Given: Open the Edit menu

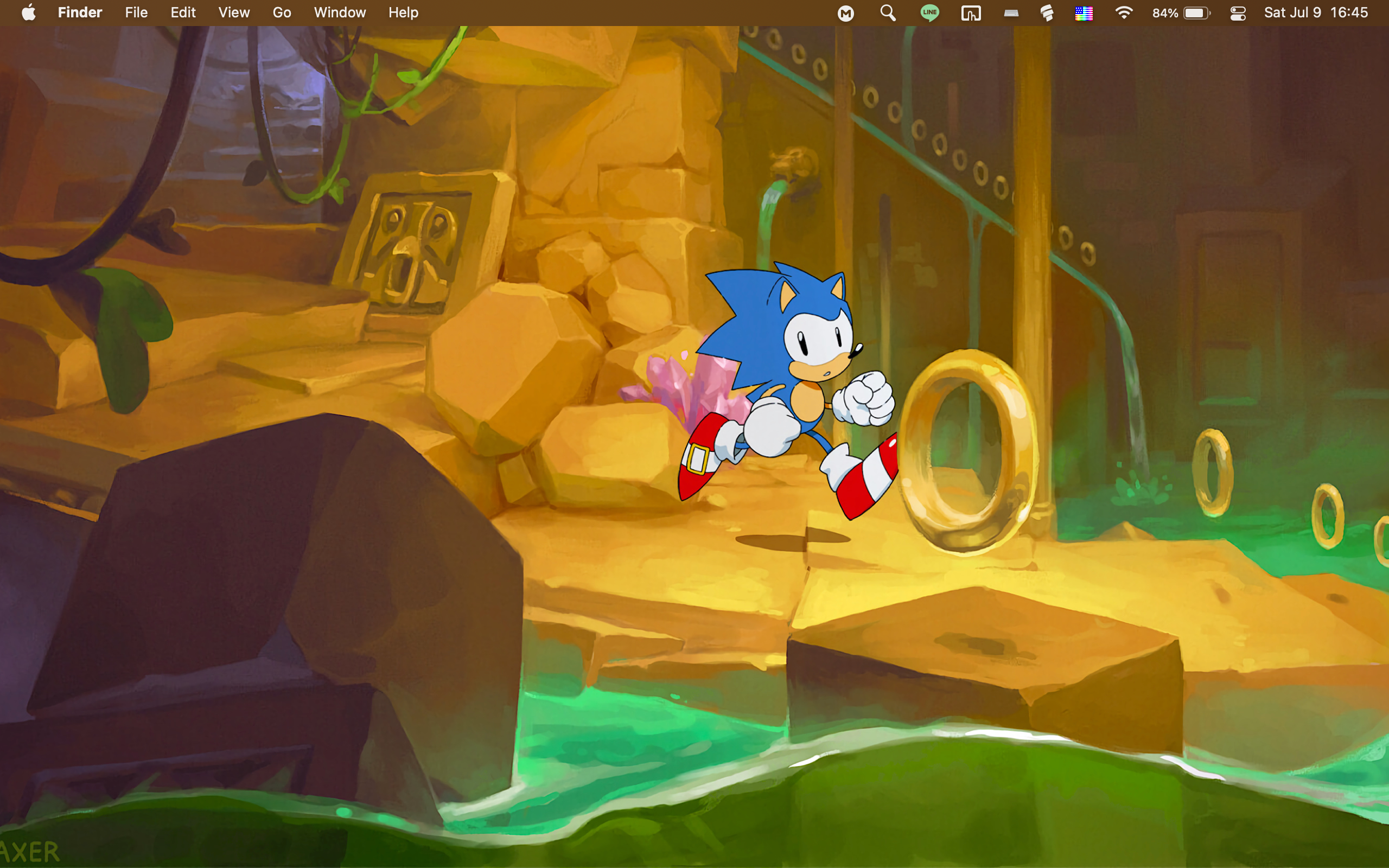Looking at the screenshot, I should tap(182, 12).
